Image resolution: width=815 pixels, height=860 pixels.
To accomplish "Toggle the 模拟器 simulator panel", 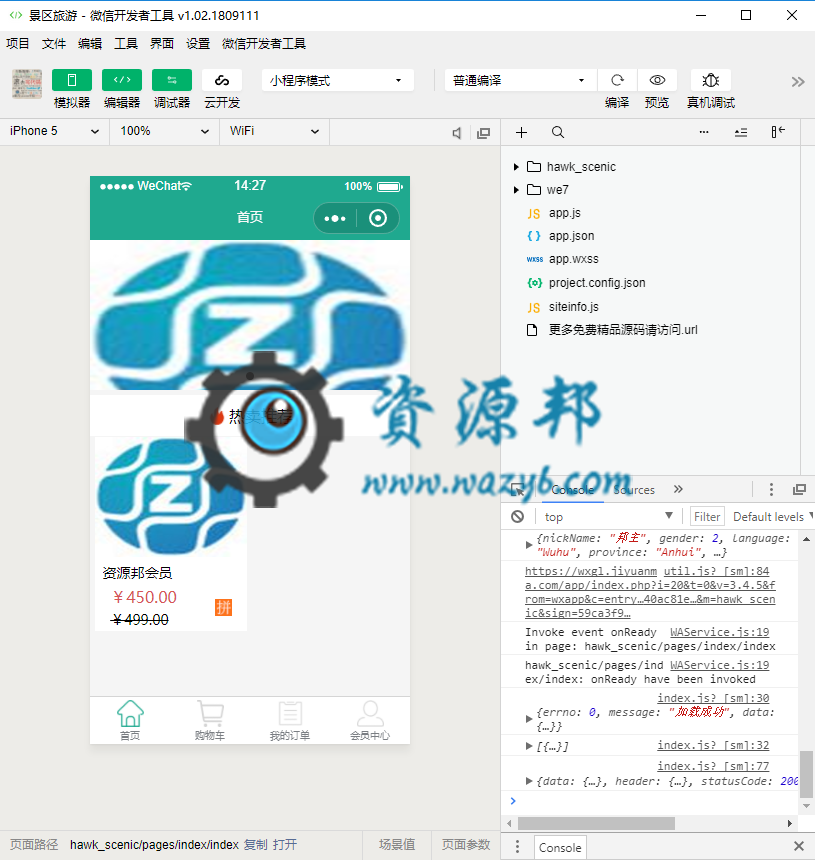I will tap(72, 80).
